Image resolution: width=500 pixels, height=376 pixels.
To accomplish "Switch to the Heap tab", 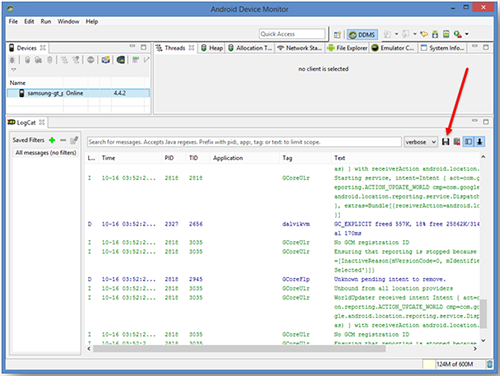I will click(x=212, y=48).
